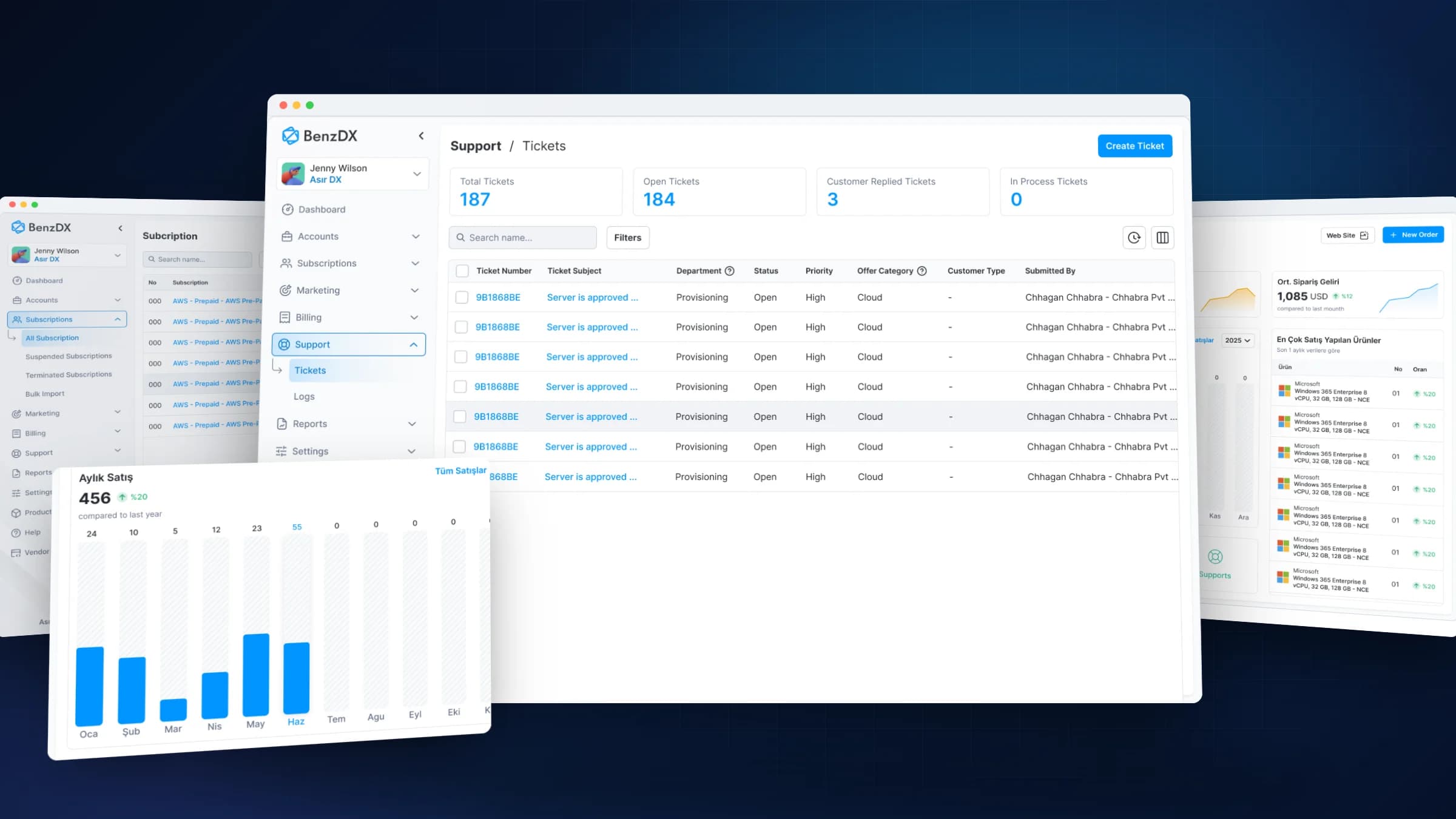Click the Offer Category help question-mark icon
Viewport: 1456px width, 819px height.
(x=922, y=271)
